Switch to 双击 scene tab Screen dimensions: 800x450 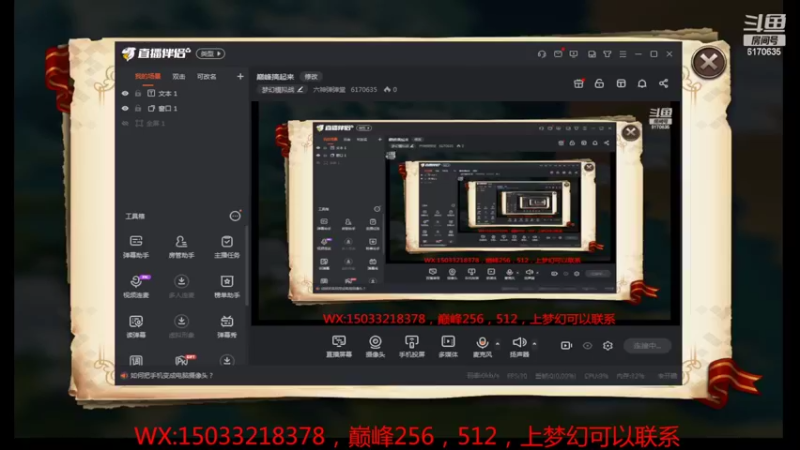[179, 77]
